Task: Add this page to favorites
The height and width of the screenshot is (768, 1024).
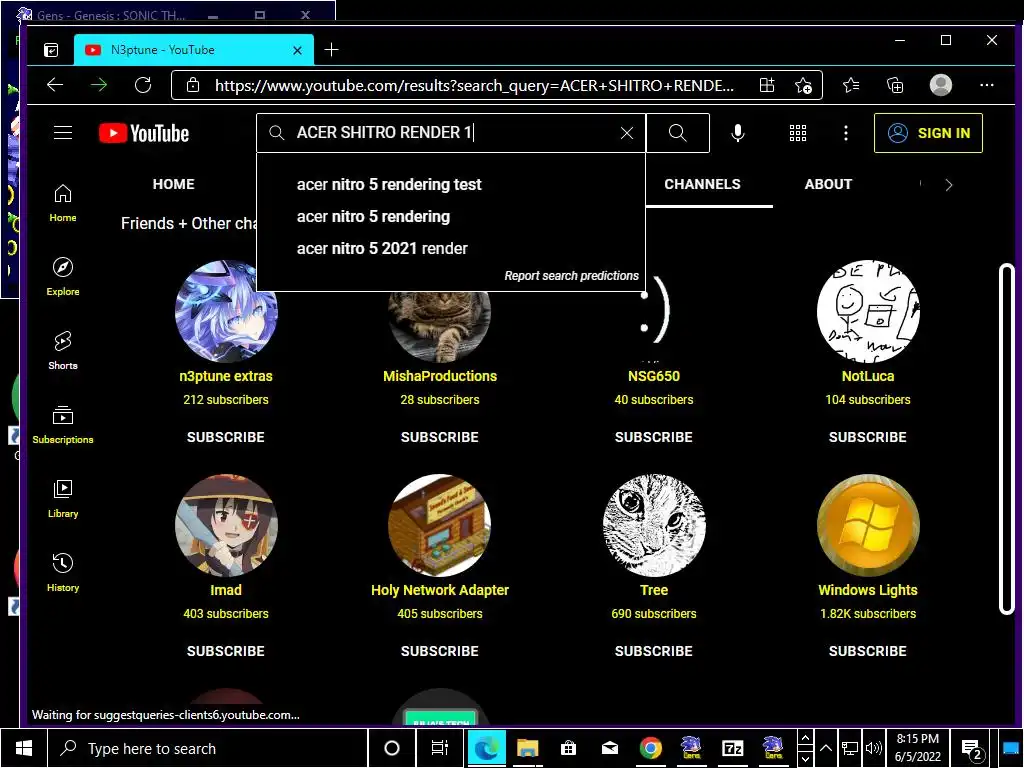Action: (803, 86)
